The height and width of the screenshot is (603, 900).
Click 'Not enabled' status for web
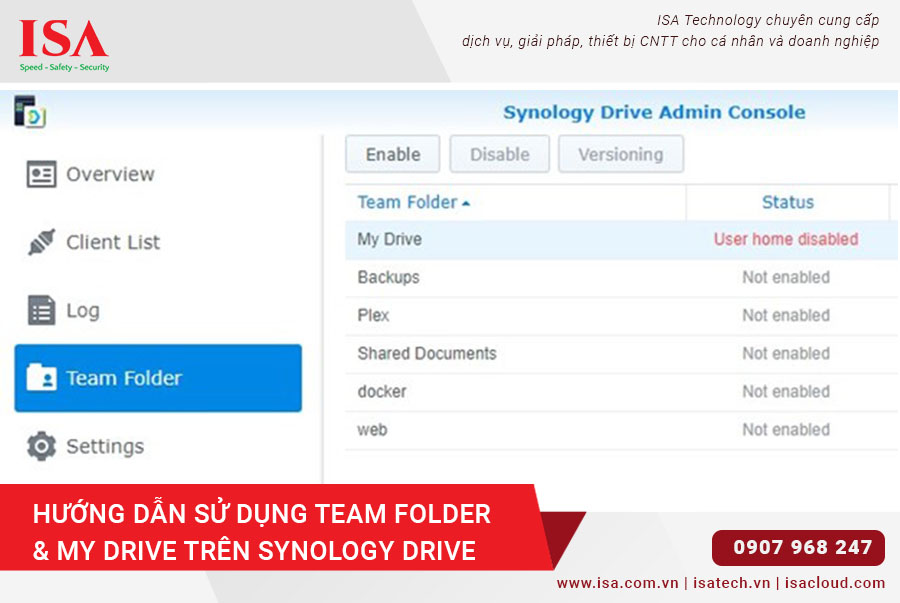coord(786,429)
